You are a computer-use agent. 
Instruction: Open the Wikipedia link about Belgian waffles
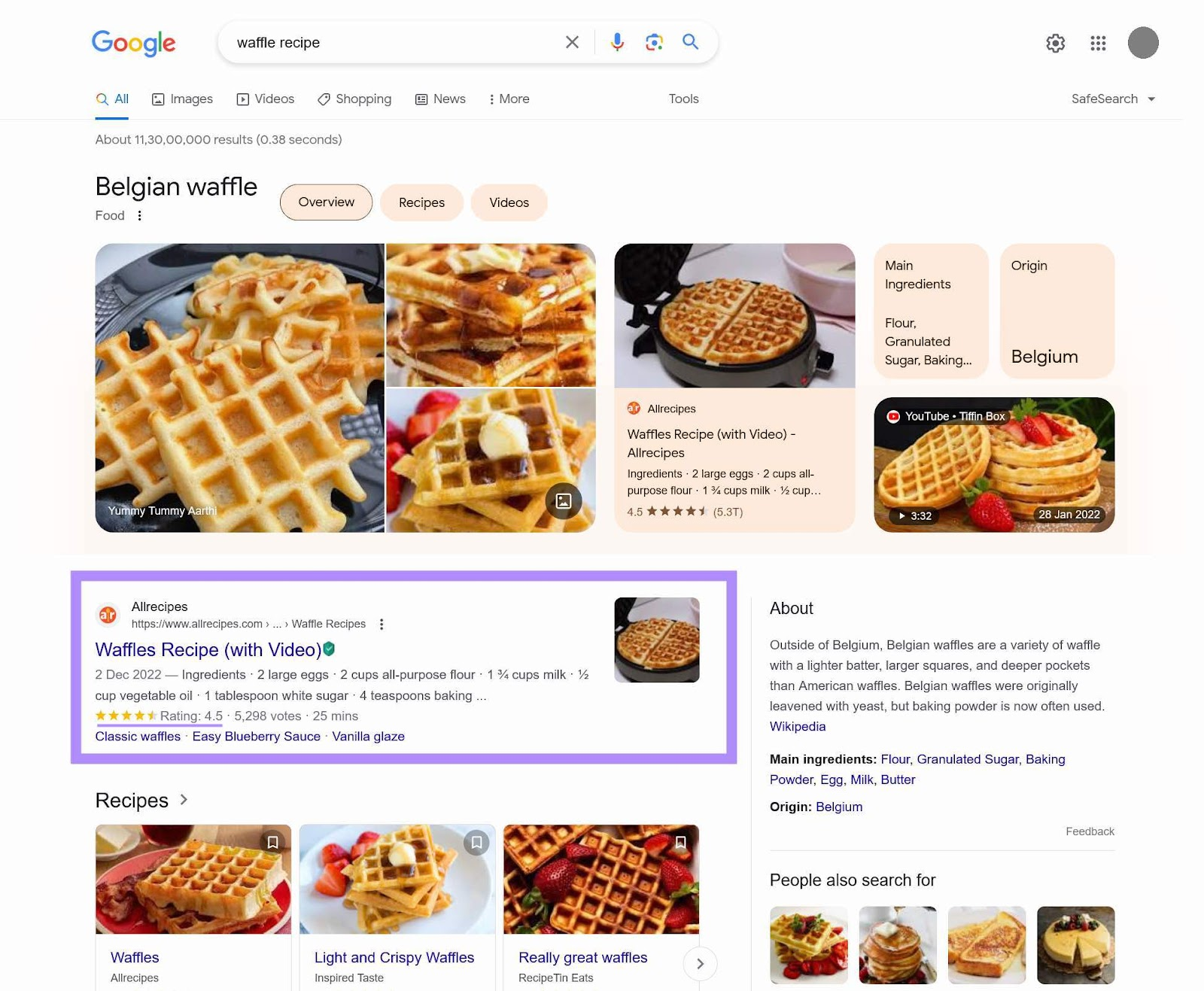pyautogui.click(x=797, y=726)
